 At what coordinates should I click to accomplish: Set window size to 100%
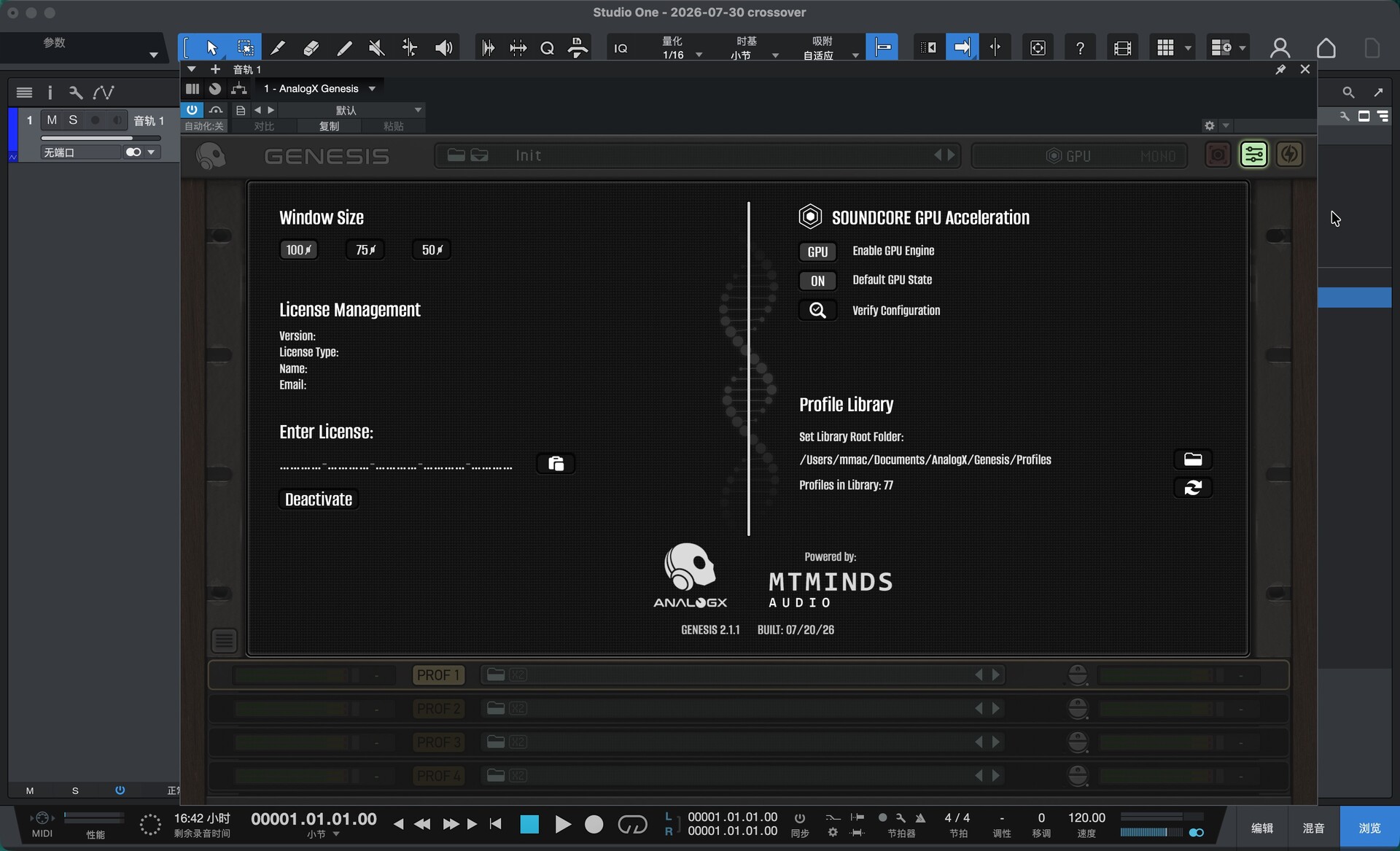(298, 250)
